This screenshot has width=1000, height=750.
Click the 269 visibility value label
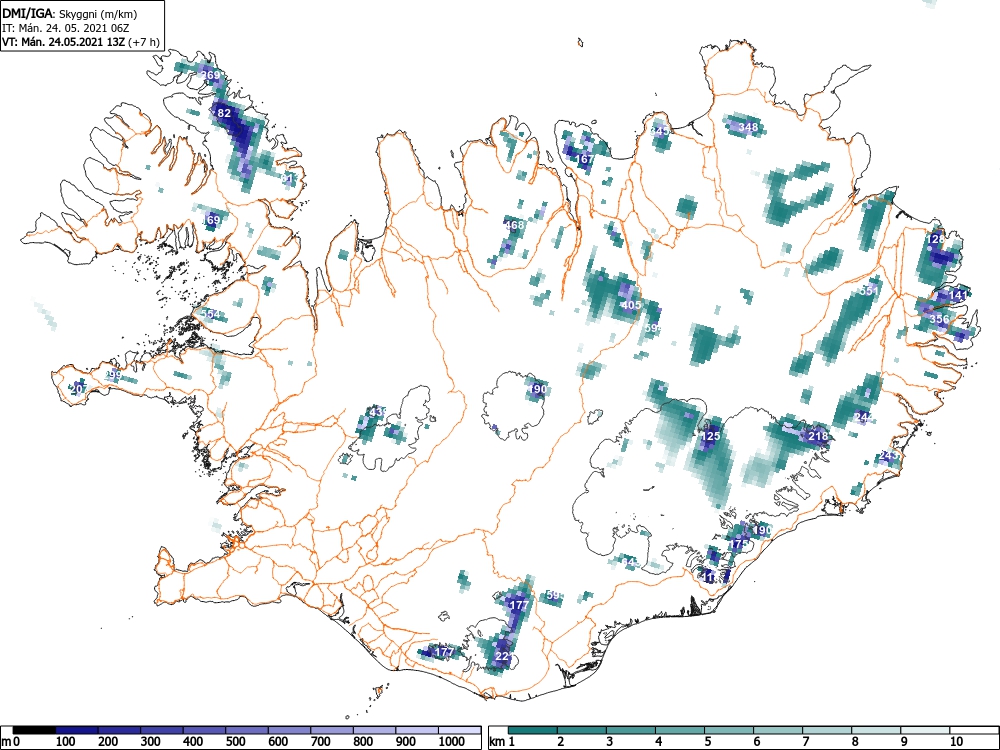(x=210, y=75)
